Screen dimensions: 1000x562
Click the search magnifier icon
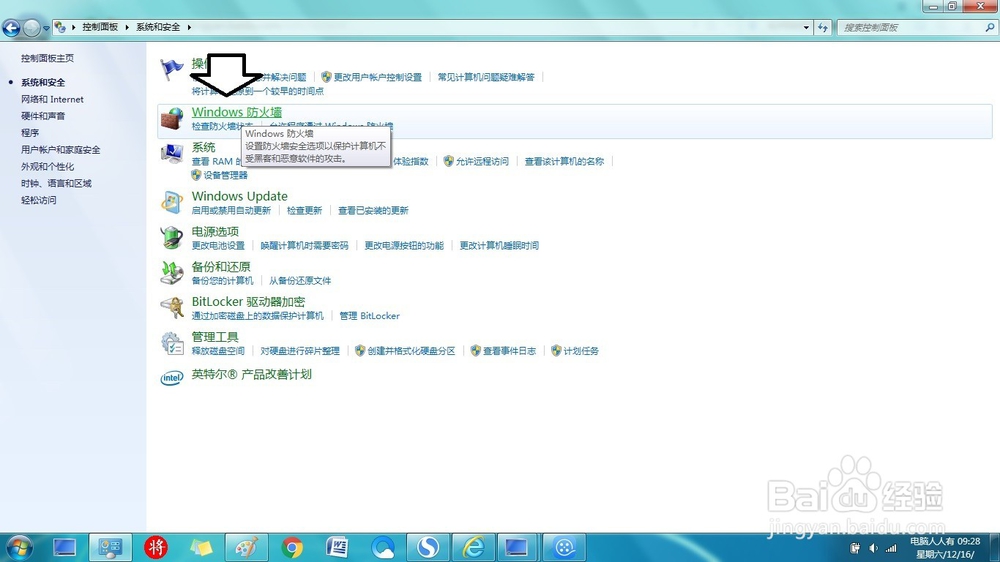[989, 27]
